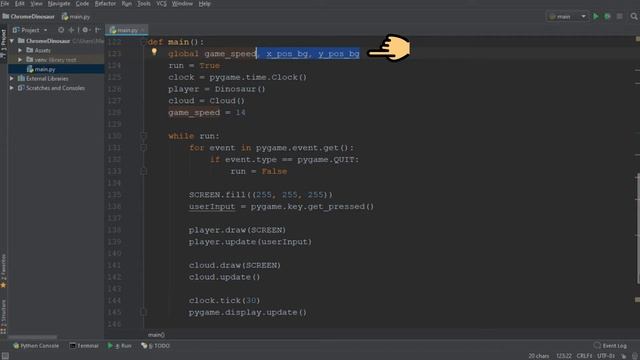The height and width of the screenshot is (360, 640).
Task: Click the intention lightbulb on line 123
Action: 154,52
